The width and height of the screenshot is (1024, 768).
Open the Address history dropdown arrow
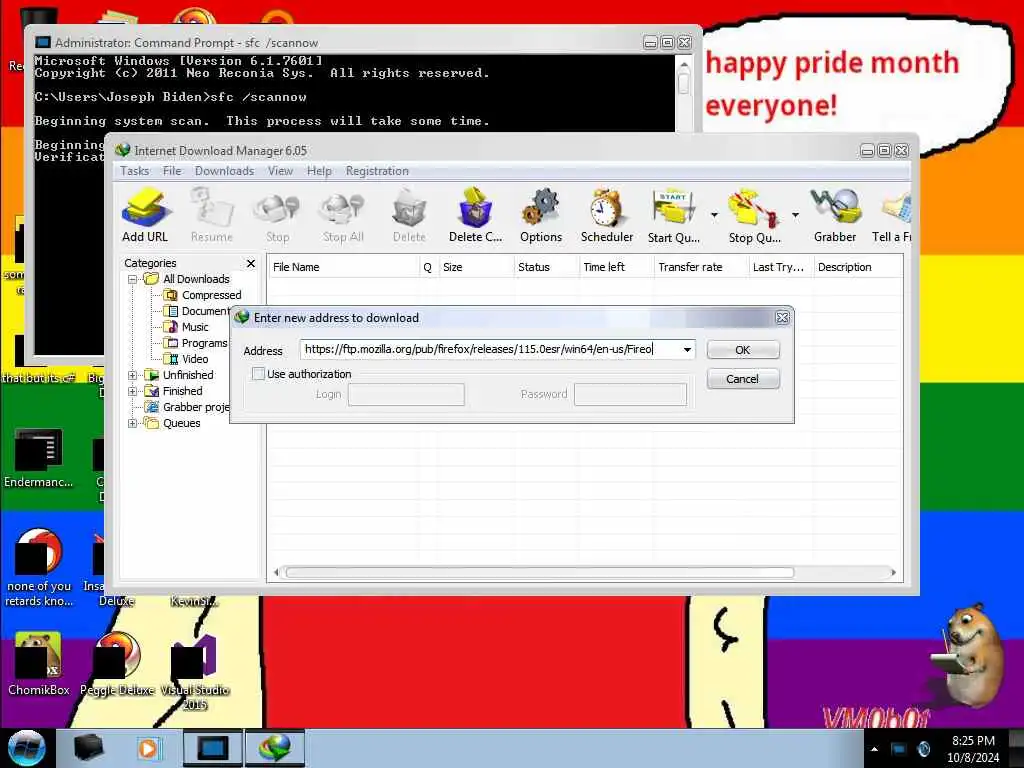click(687, 349)
